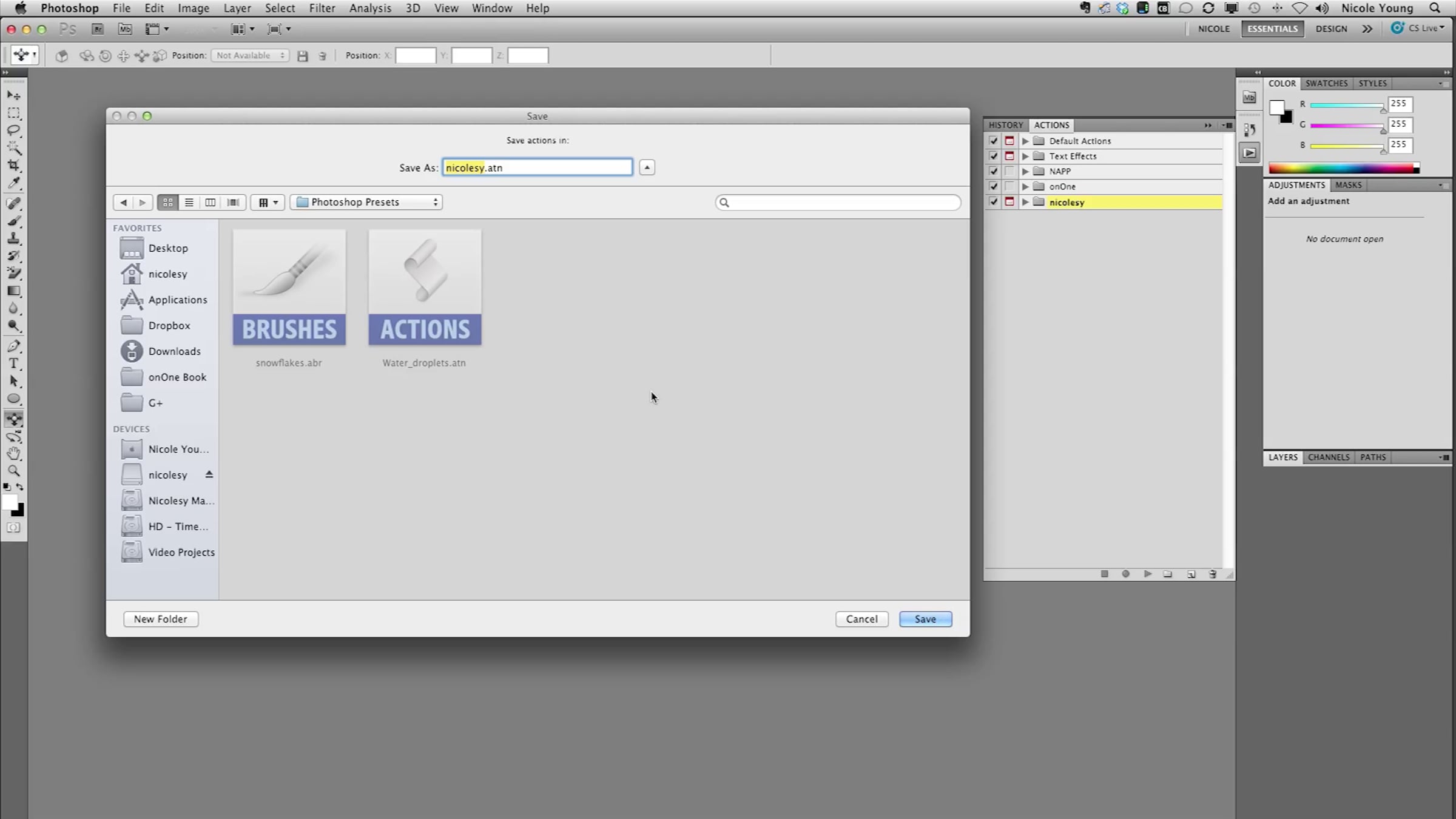Open the CS Live dropdown
1456x819 pixels.
point(1418,28)
